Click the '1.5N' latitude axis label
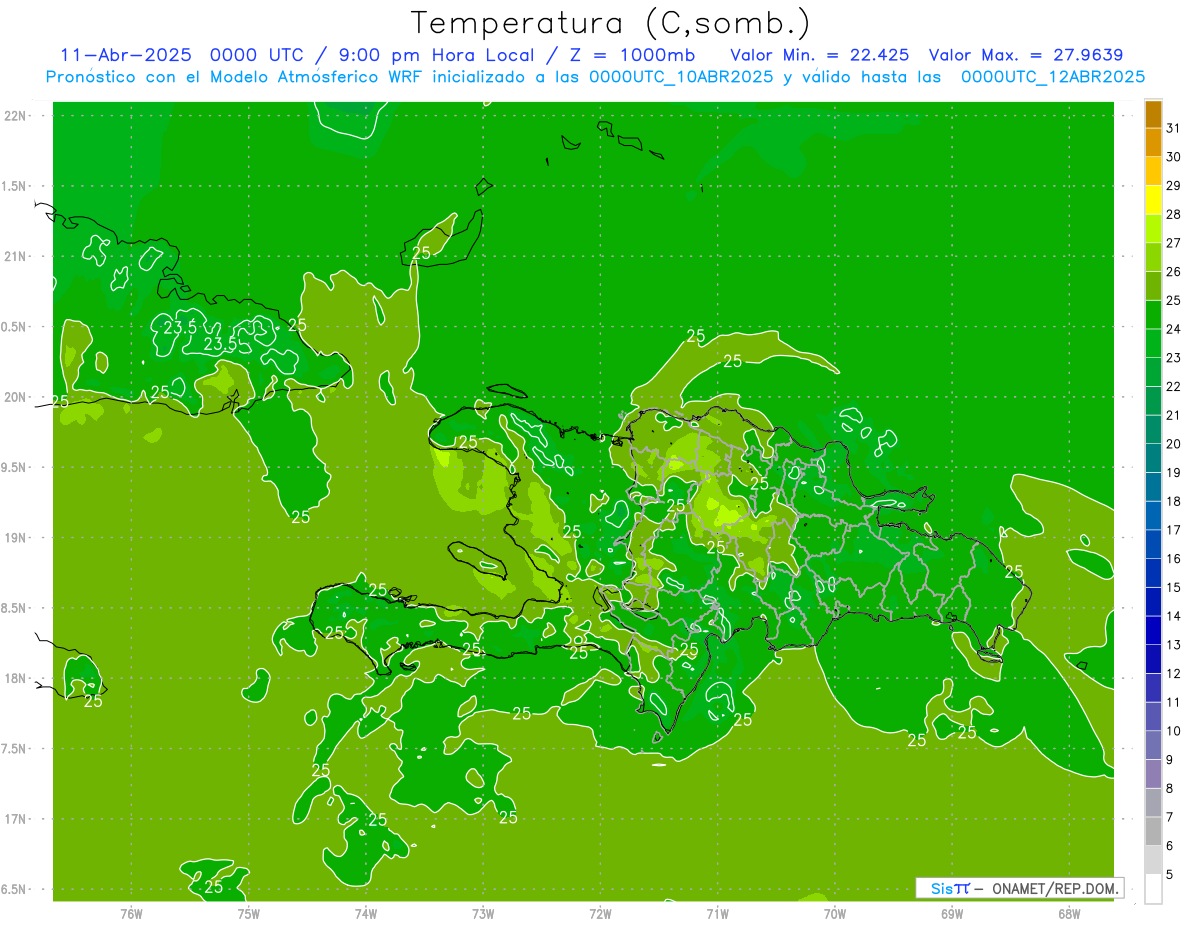1200x927 pixels. [15, 186]
